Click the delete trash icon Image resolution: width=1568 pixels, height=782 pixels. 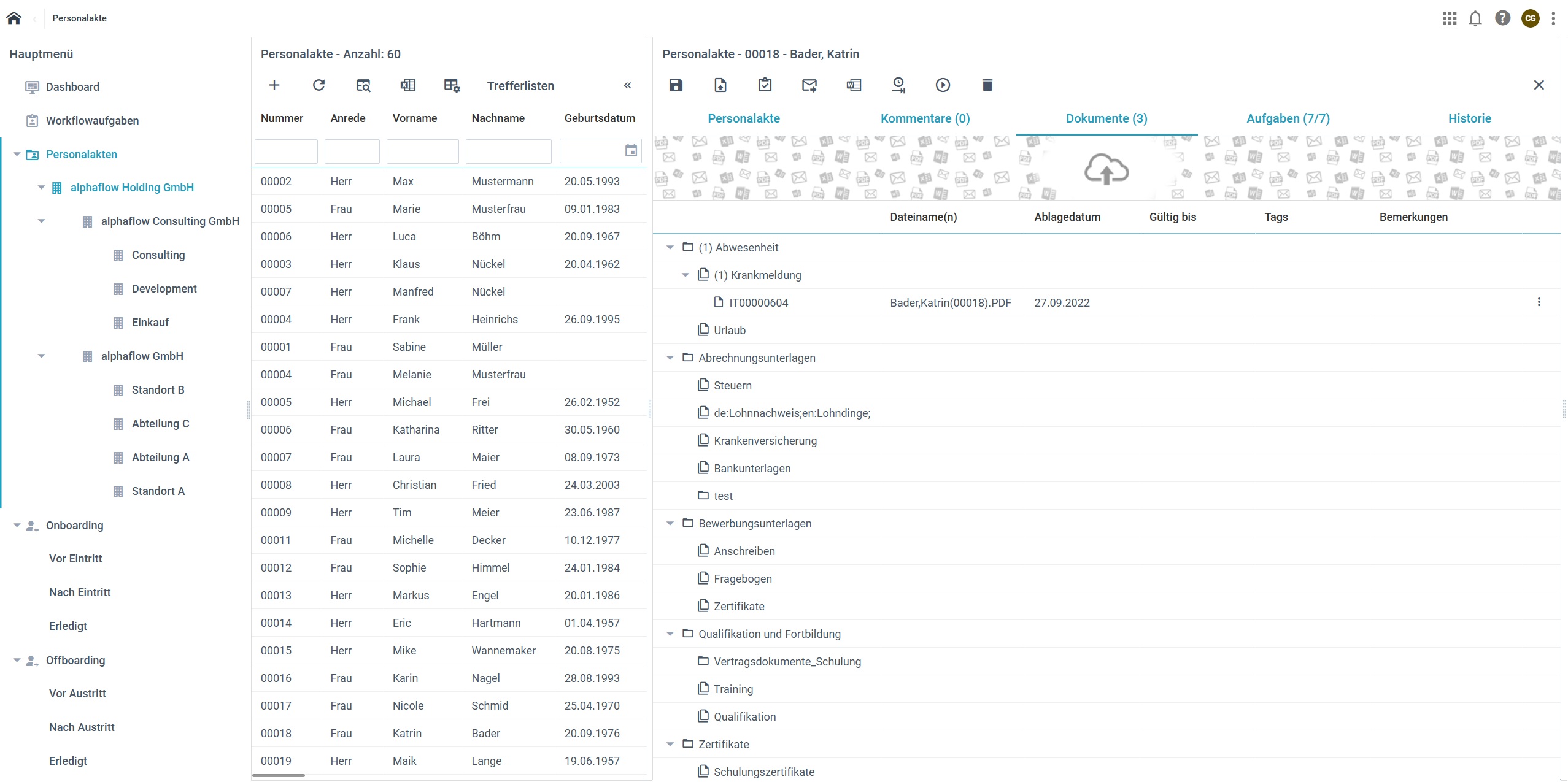(x=987, y=85)
